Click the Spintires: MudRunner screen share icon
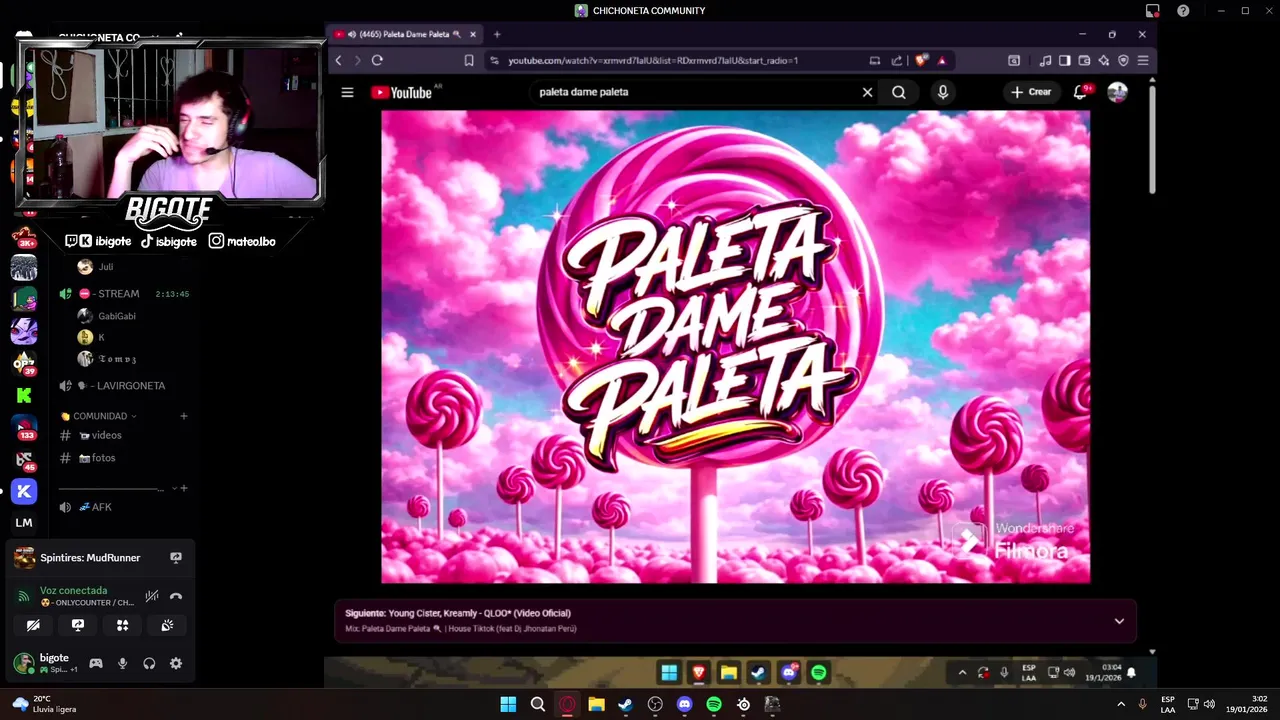 [176, 558]
